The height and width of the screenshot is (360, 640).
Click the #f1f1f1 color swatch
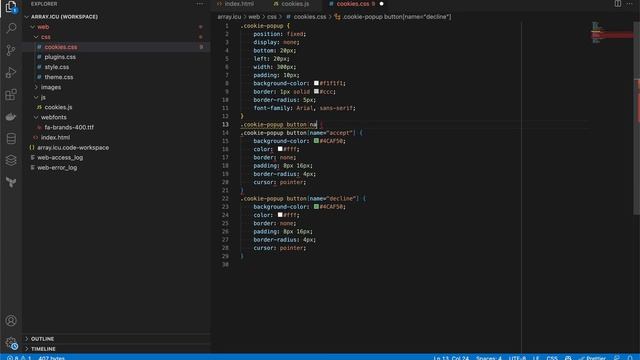[316, 83]
